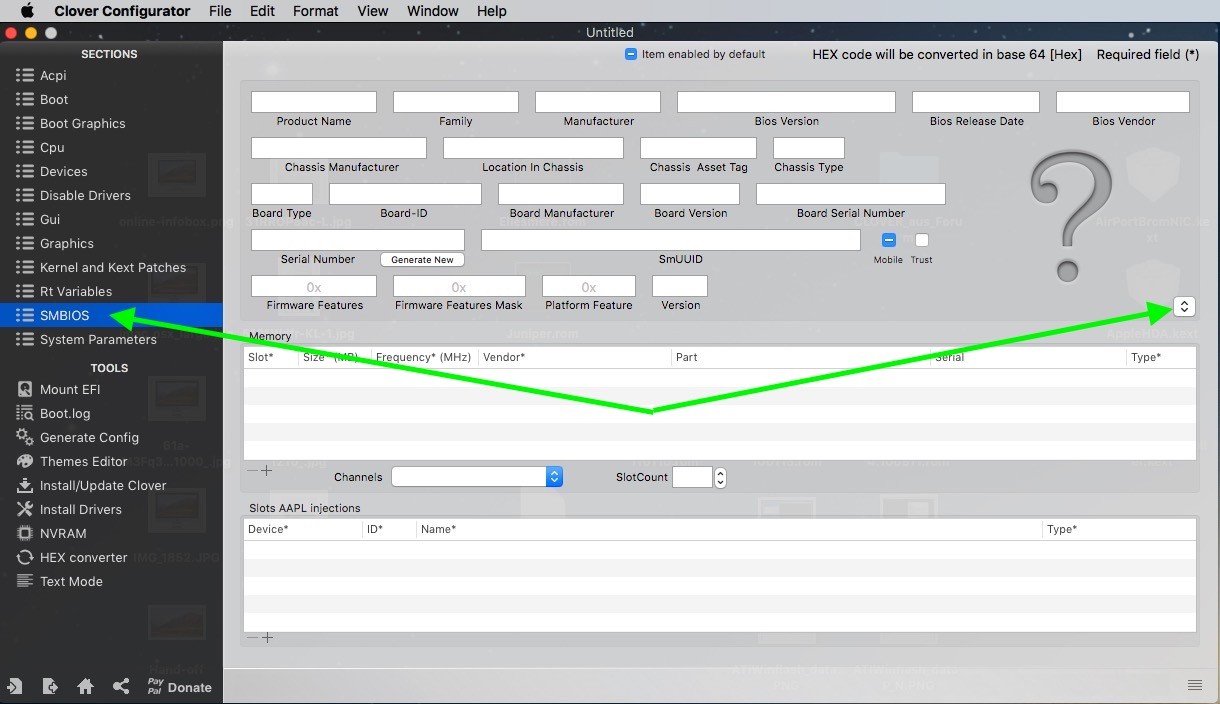The image size is (1220, 704).
Task: Click the Firmware Features field
Action: (314, 286)
